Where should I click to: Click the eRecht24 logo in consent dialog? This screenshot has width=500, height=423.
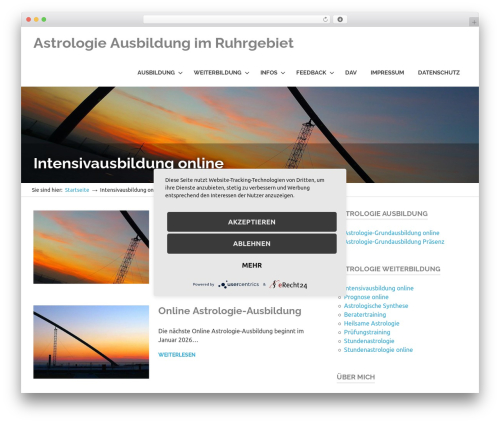(x=288, y=285)
